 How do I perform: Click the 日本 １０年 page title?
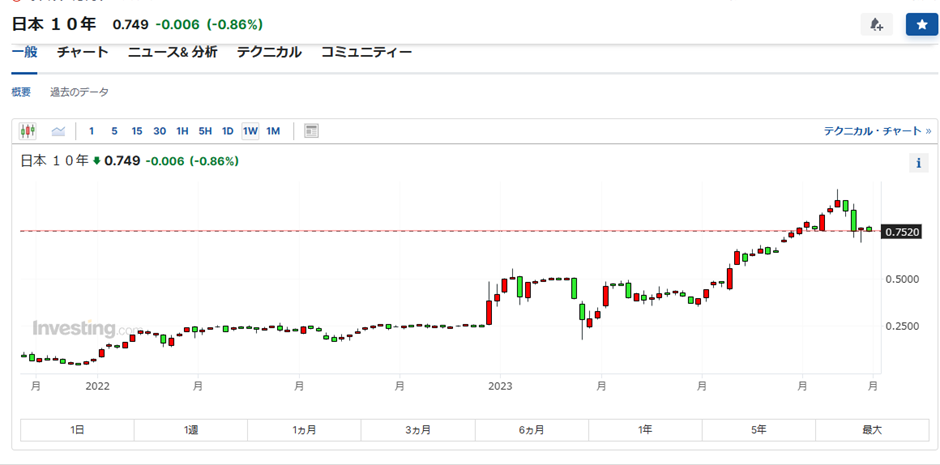pos(54,25)
